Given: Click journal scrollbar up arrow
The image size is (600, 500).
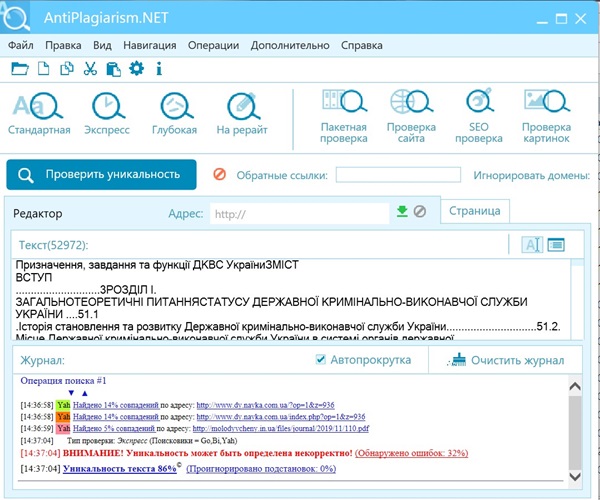Looking at the screenshot, I should (575, 386).
